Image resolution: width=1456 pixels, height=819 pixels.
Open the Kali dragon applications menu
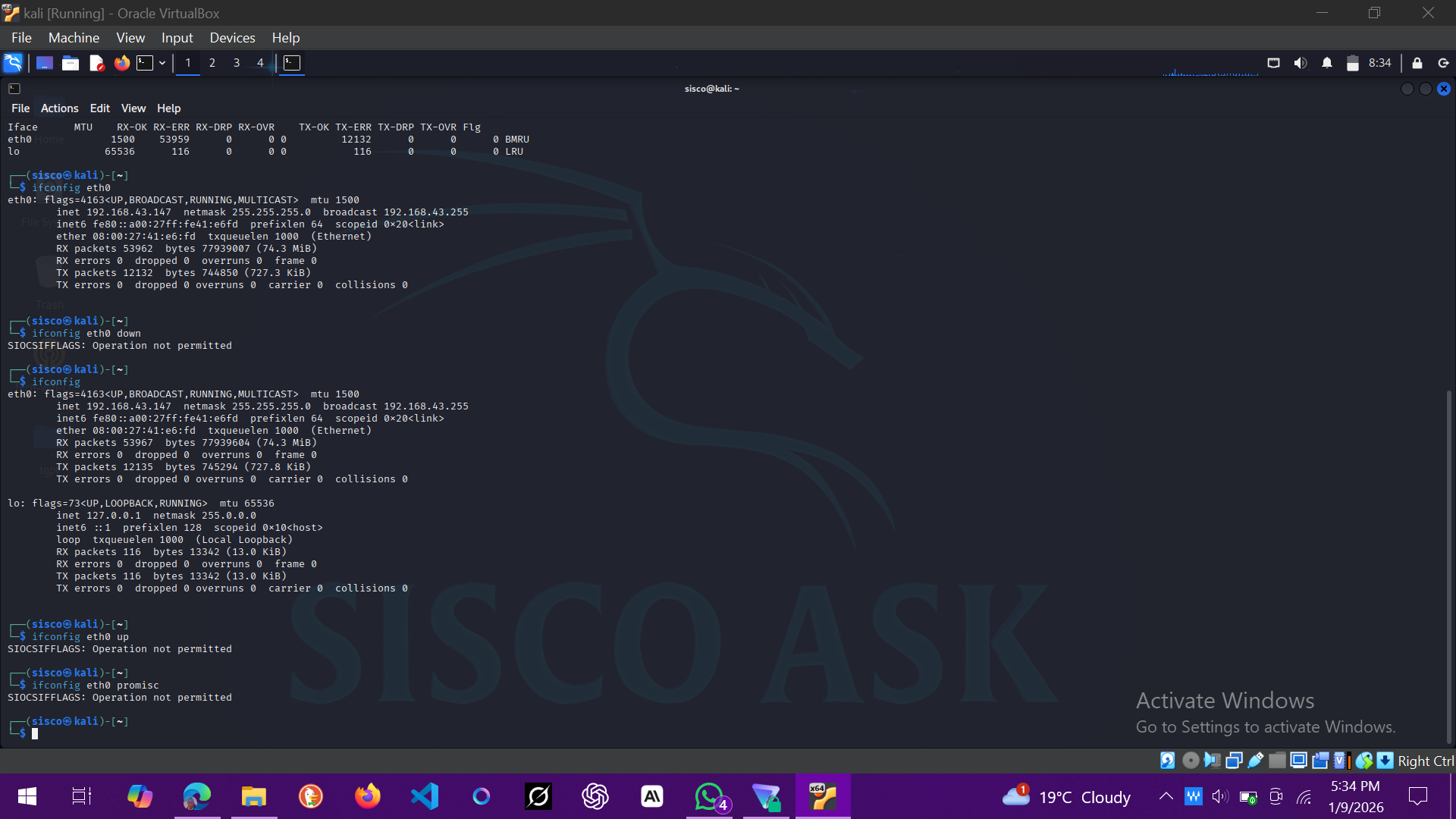point(13,63)
